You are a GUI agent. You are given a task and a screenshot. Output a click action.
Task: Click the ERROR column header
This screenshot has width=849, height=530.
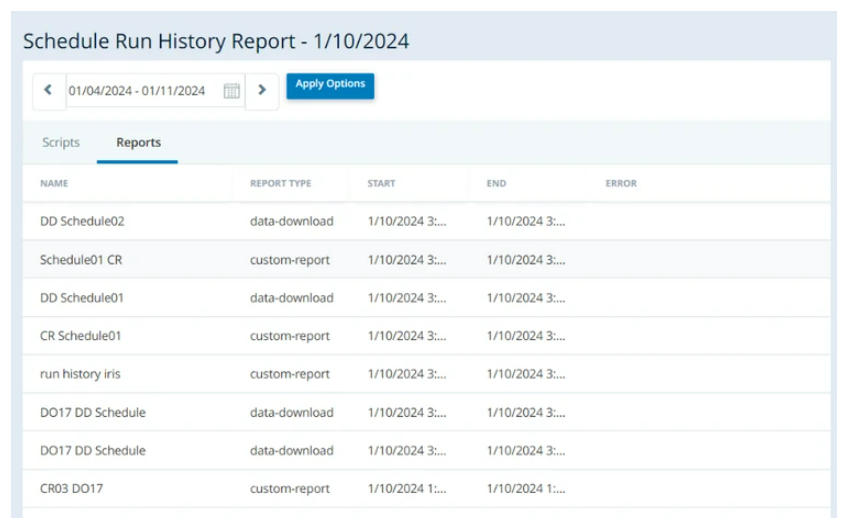[x=621, y=184]
